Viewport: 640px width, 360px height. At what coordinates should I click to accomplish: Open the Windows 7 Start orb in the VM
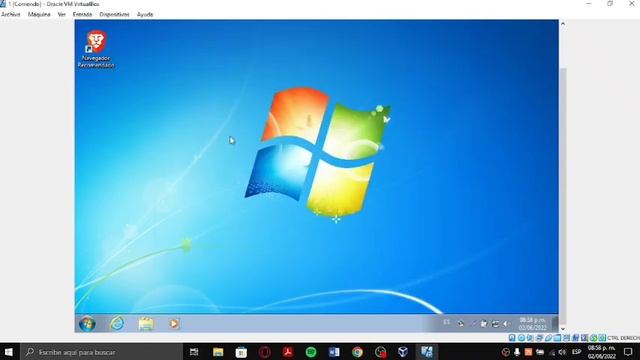87,324
